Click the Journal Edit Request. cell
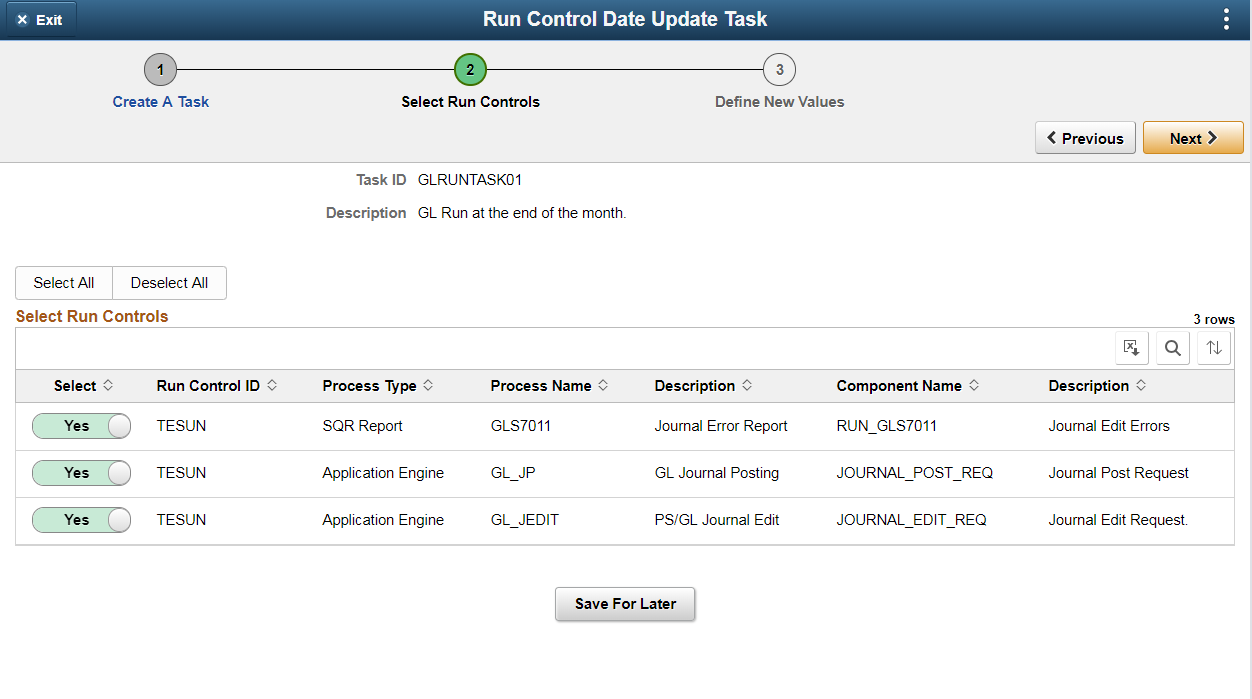 point(1118,520)
